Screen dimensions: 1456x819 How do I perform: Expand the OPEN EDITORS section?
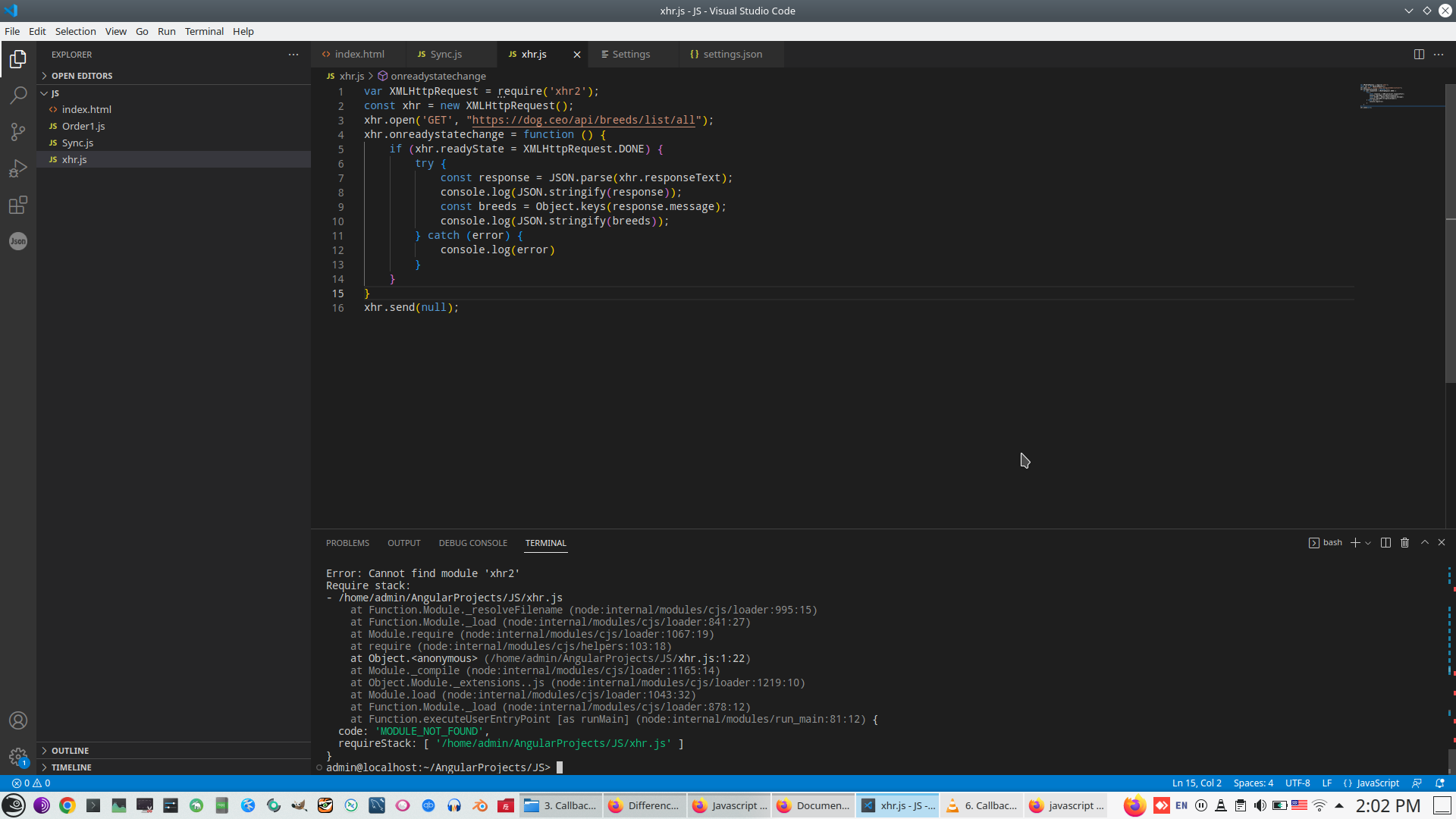pyautogui.click(x=82, y=76)
